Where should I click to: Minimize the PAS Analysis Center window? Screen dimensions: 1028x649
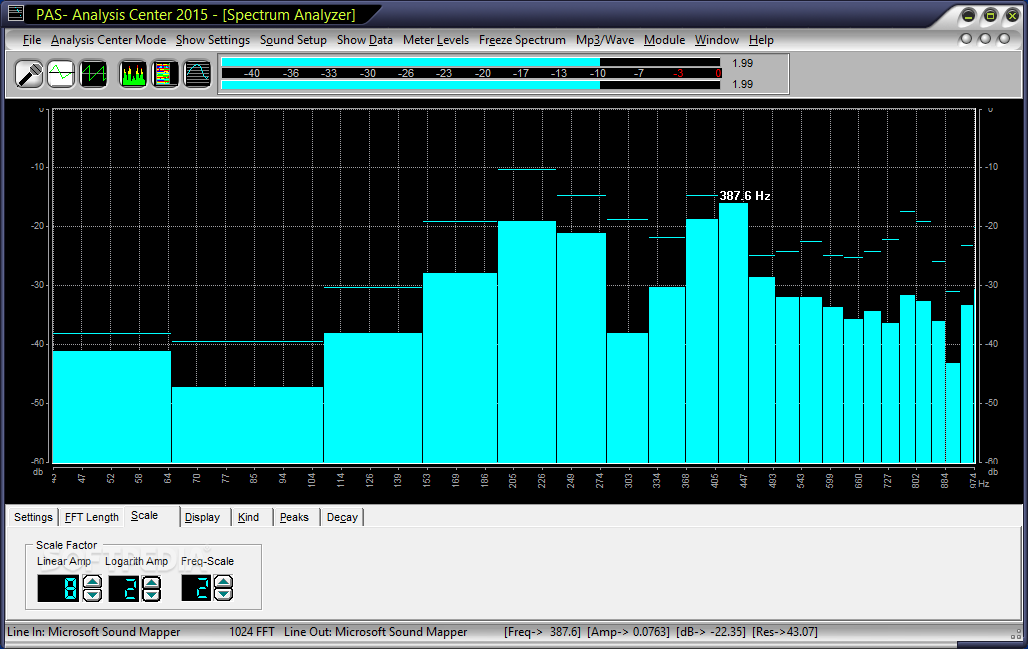(968, 16)
